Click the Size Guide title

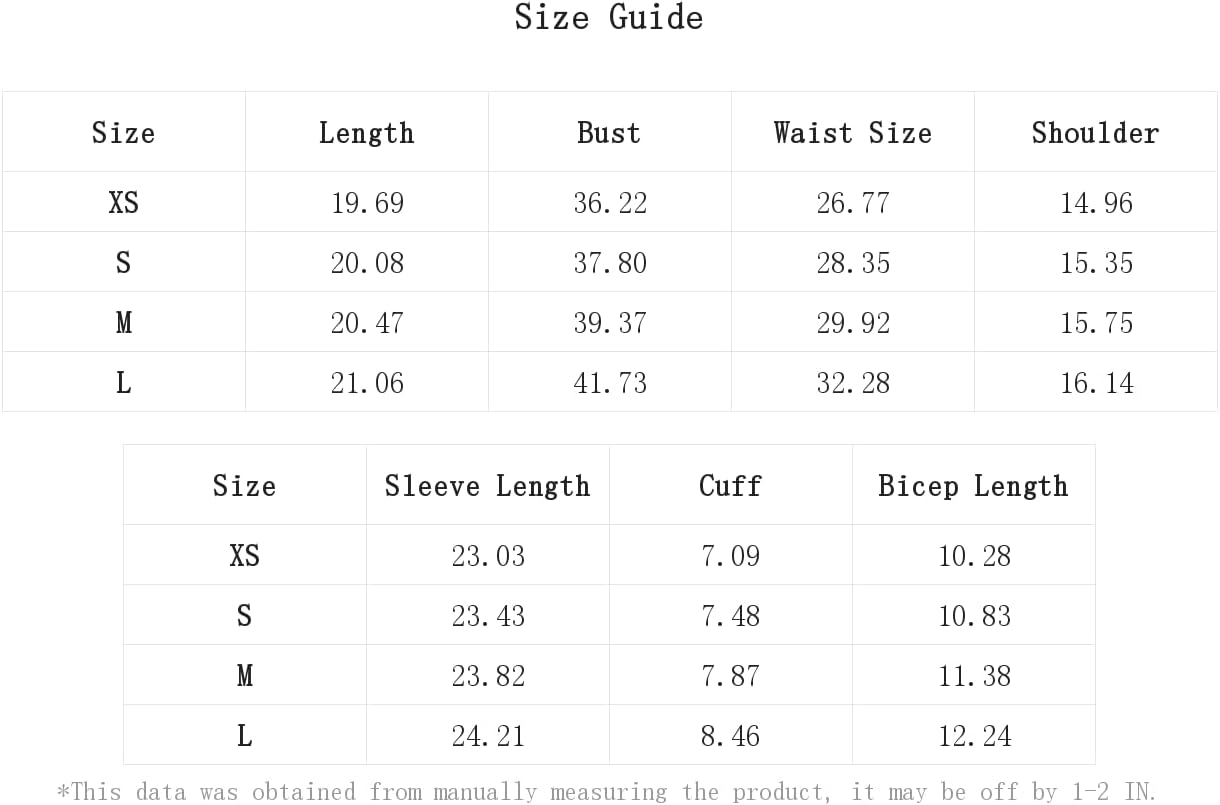click(x=609, y=17)
